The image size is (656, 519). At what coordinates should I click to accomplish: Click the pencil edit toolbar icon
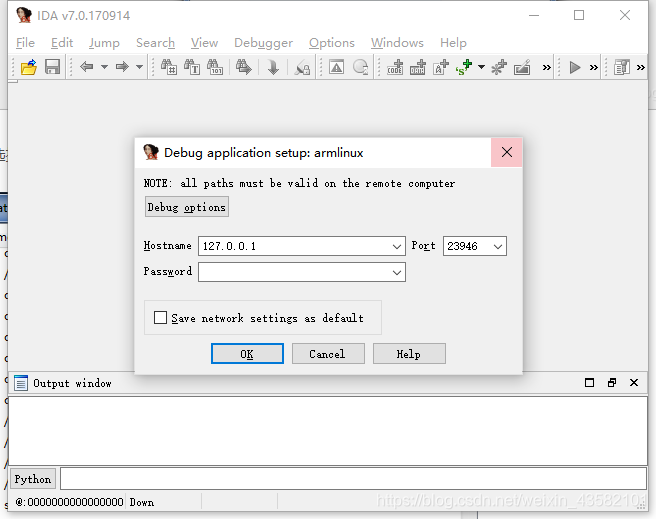pyautogui.click(x=523, y=67)
